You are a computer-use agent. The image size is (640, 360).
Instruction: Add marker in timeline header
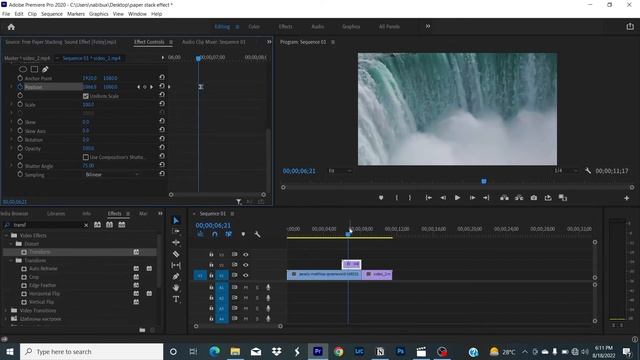[x=243, y=234]
